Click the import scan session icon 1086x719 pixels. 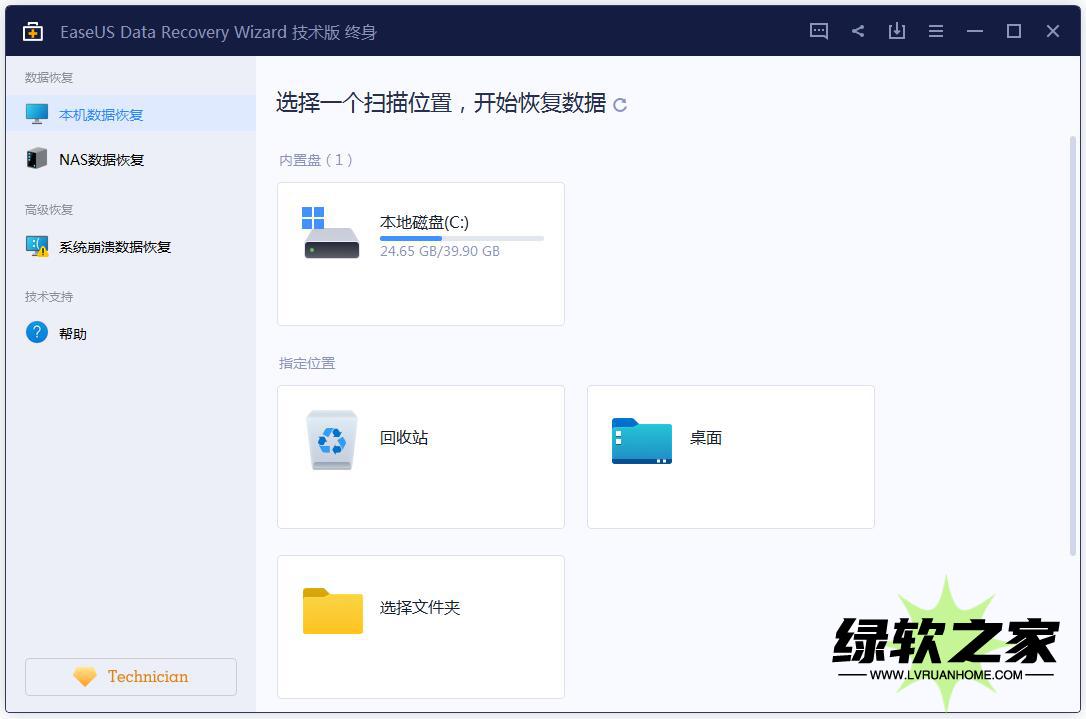point(897,31)
